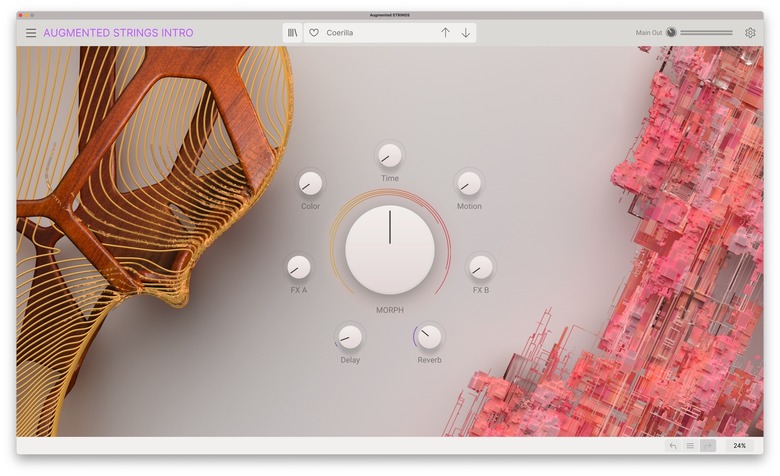This screenshot has height=476, width=780.
Task: Open the edit history list
Action: click(690, 445)
